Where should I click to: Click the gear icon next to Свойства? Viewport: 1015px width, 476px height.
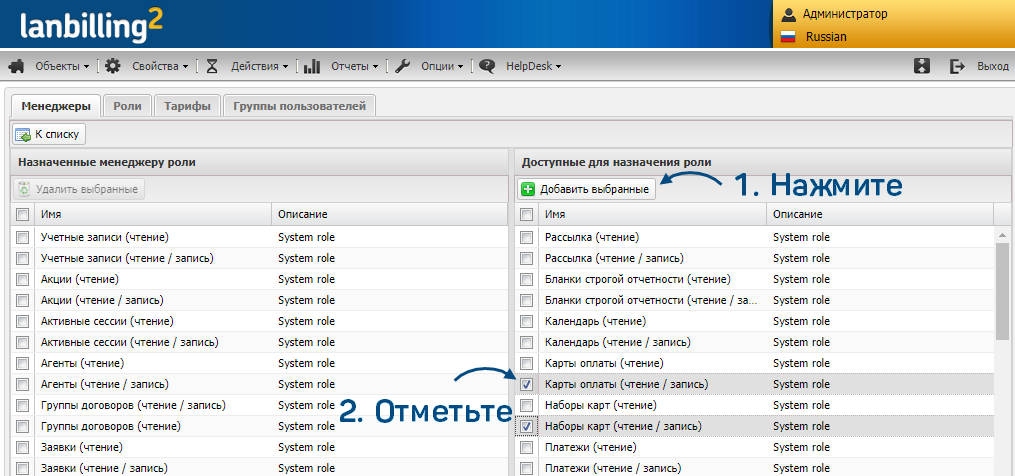(x=113, y=66)
